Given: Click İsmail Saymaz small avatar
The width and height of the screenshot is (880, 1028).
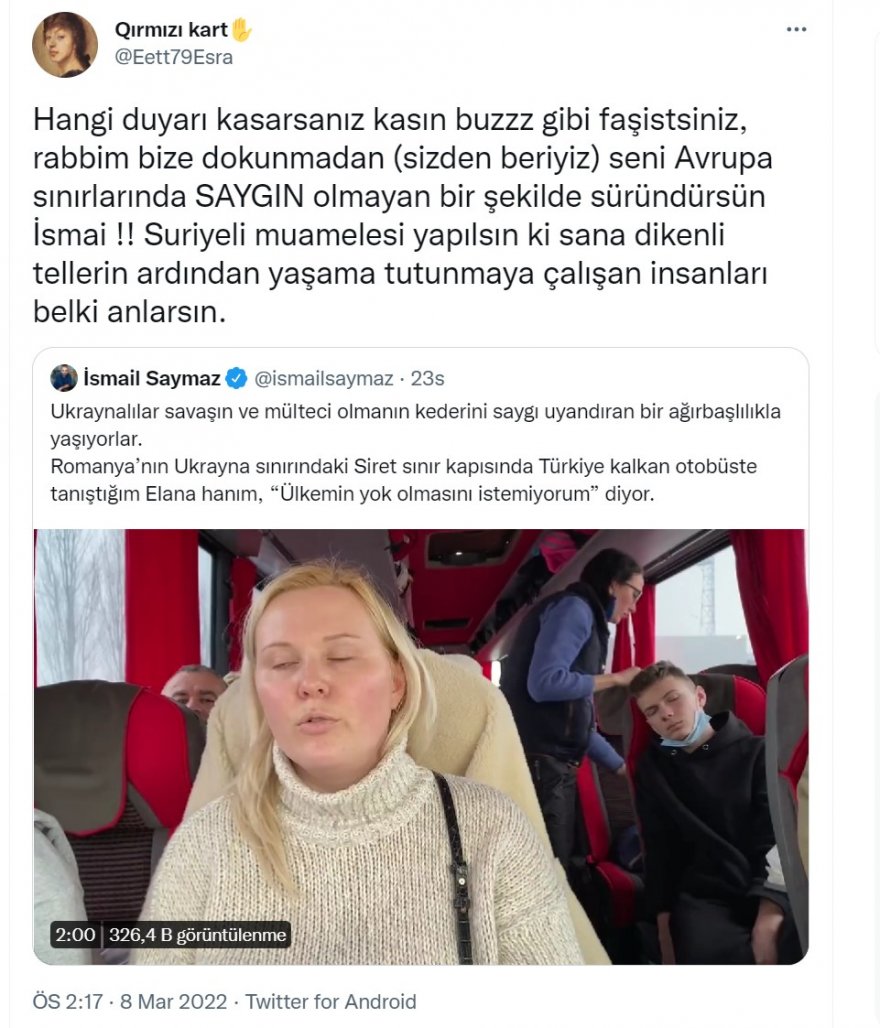Looking at the screenshot, I should coord(64,378).
